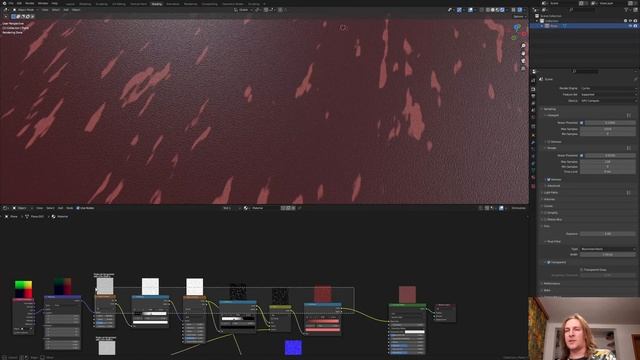Switch to the Compositing workspace tab
This screenshot has width=640, height=360.
pyautogui.click(x=209, y=4)
